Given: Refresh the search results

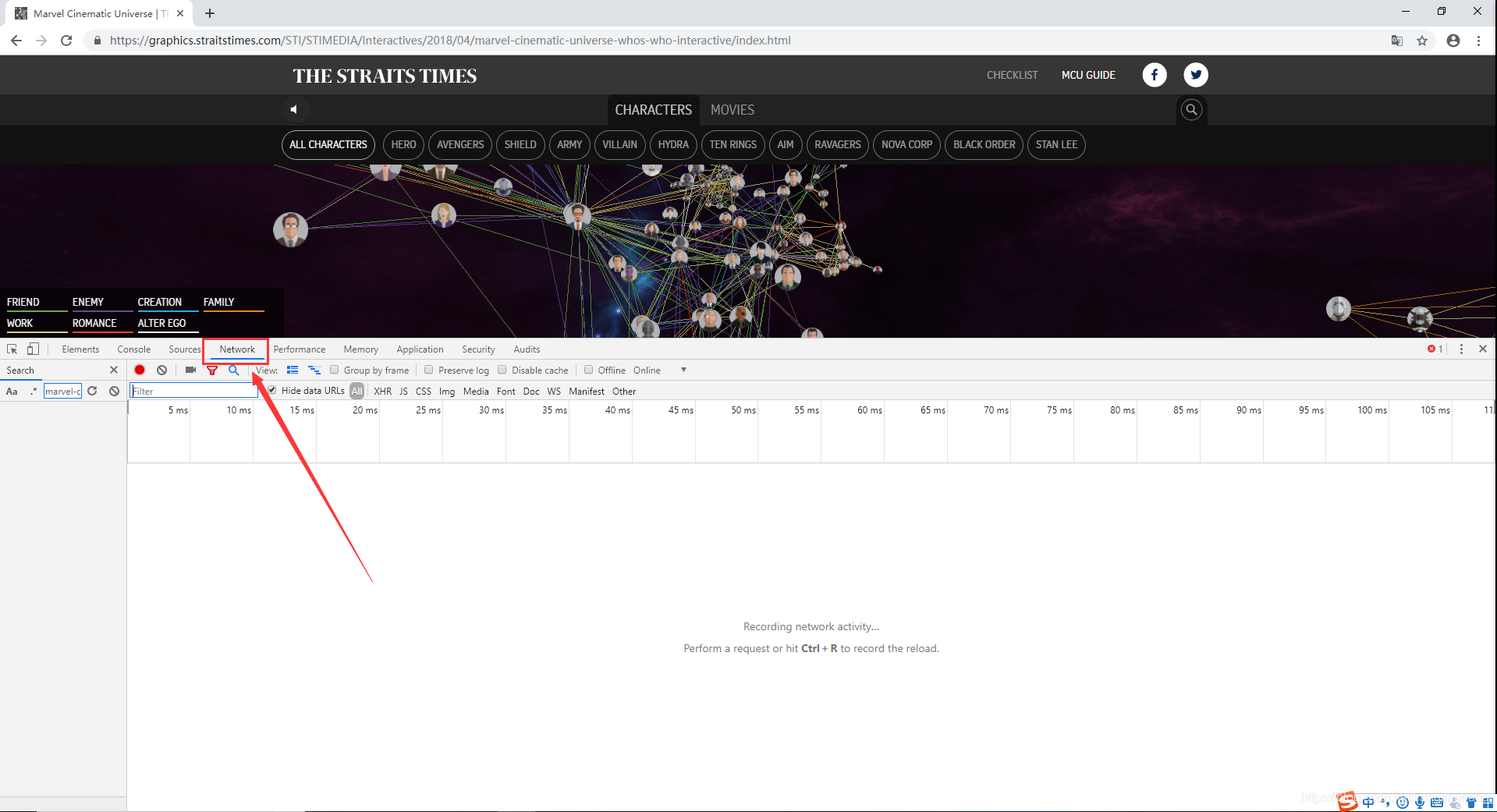Looking at the screenshot, I should tap(92, 392).
